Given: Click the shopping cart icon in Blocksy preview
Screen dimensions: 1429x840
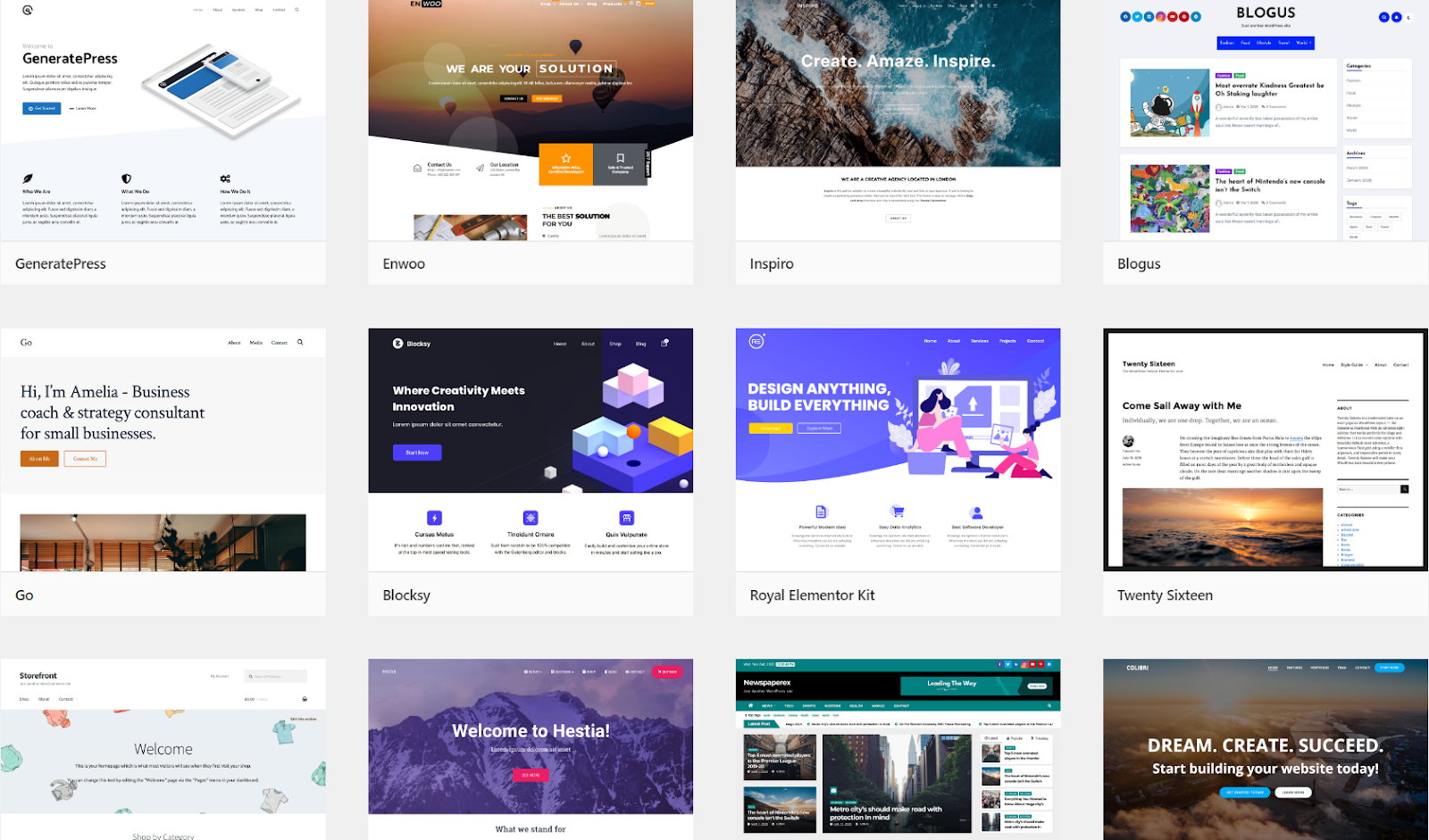Looking at the screenshot, I should pyautogui.click(x=664, y=343).
